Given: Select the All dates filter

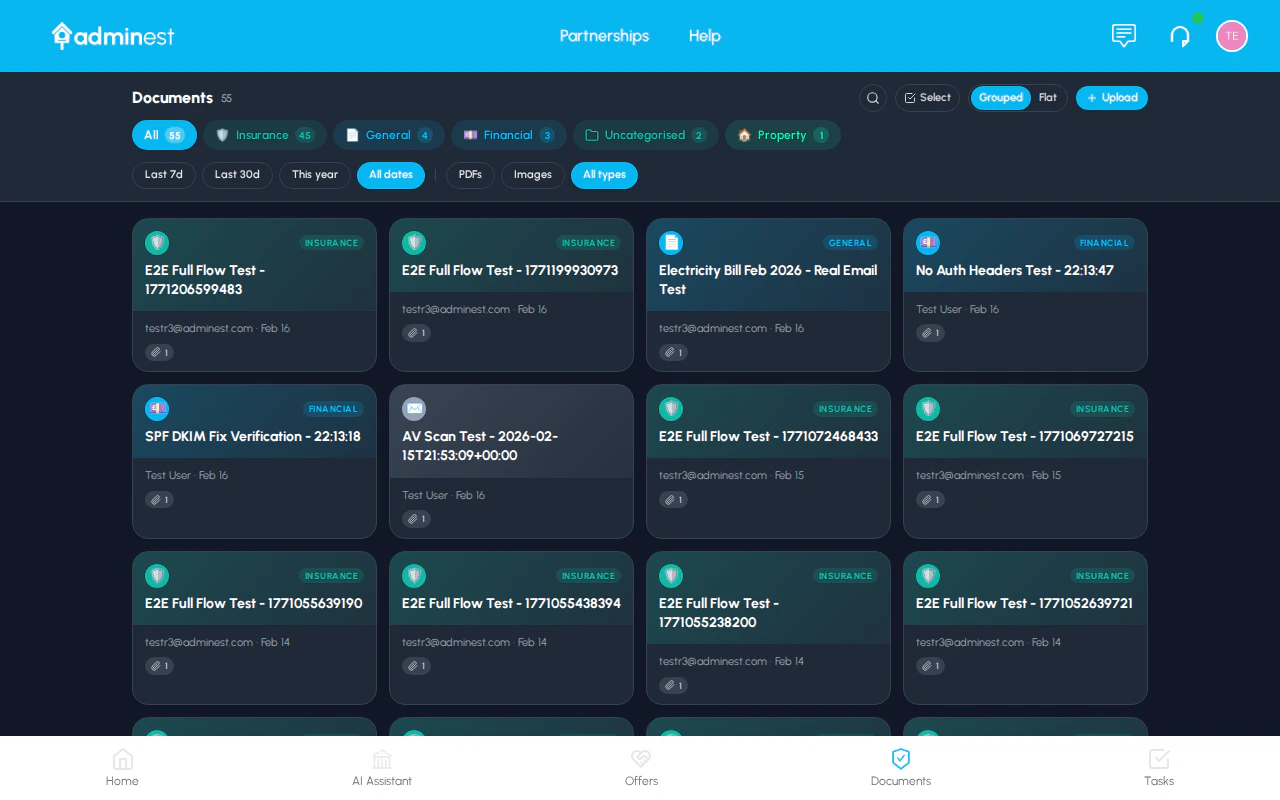Looking at the screenshot, I should click(x=391, y=175).
